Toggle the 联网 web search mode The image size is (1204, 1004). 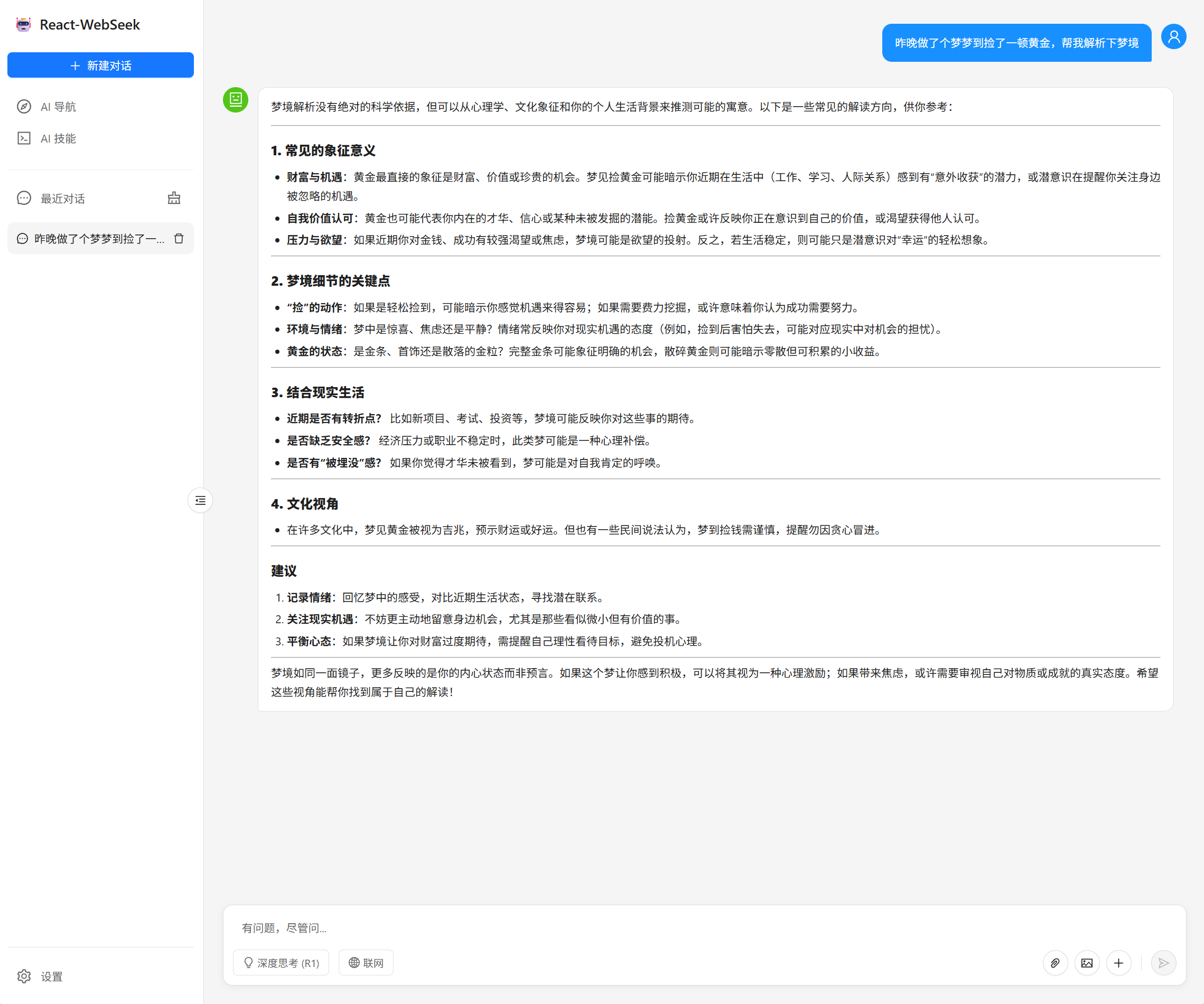click(366, 962)
